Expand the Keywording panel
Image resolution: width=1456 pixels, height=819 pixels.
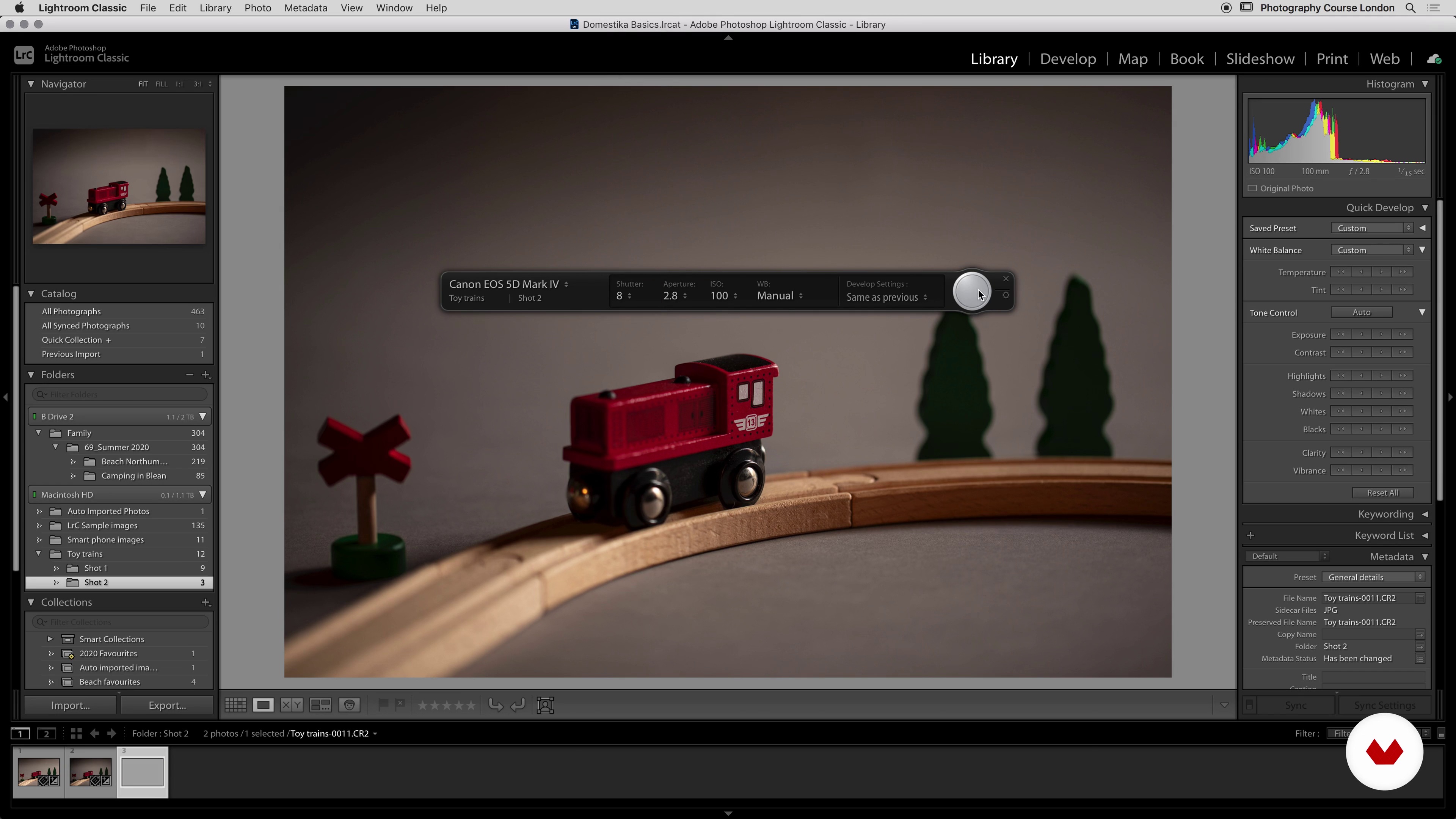(x=1425, y=514)
